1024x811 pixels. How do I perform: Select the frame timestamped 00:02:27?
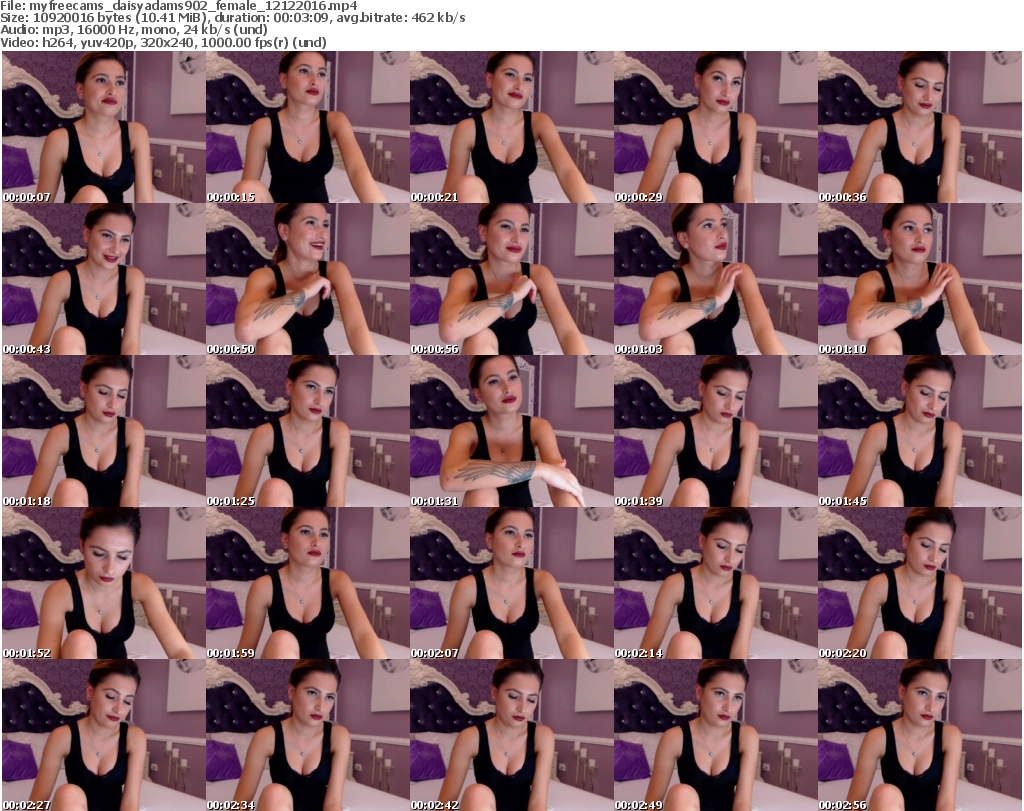(x=103, y=735)
